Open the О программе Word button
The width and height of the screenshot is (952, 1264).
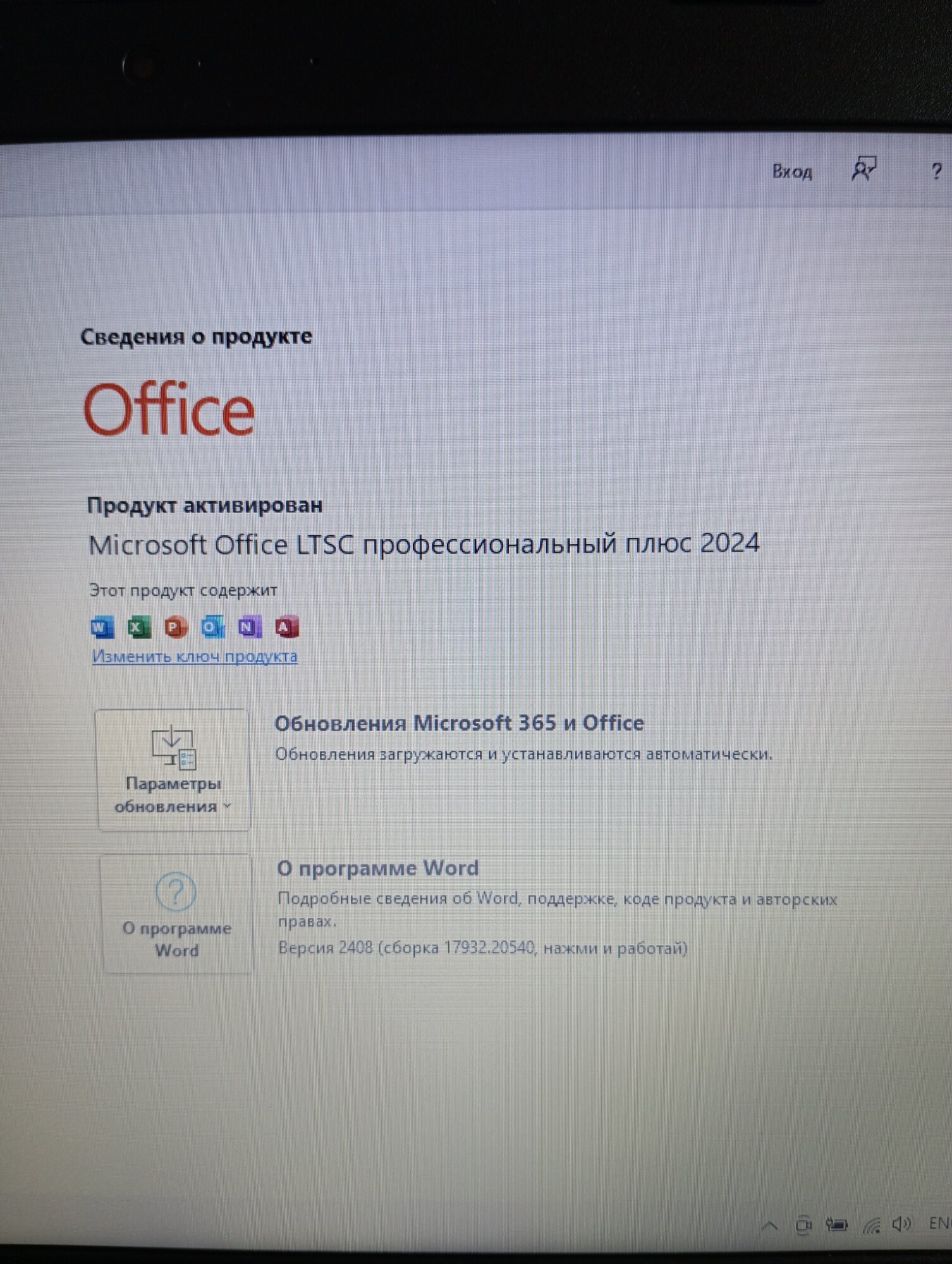(x=176, y=913)
